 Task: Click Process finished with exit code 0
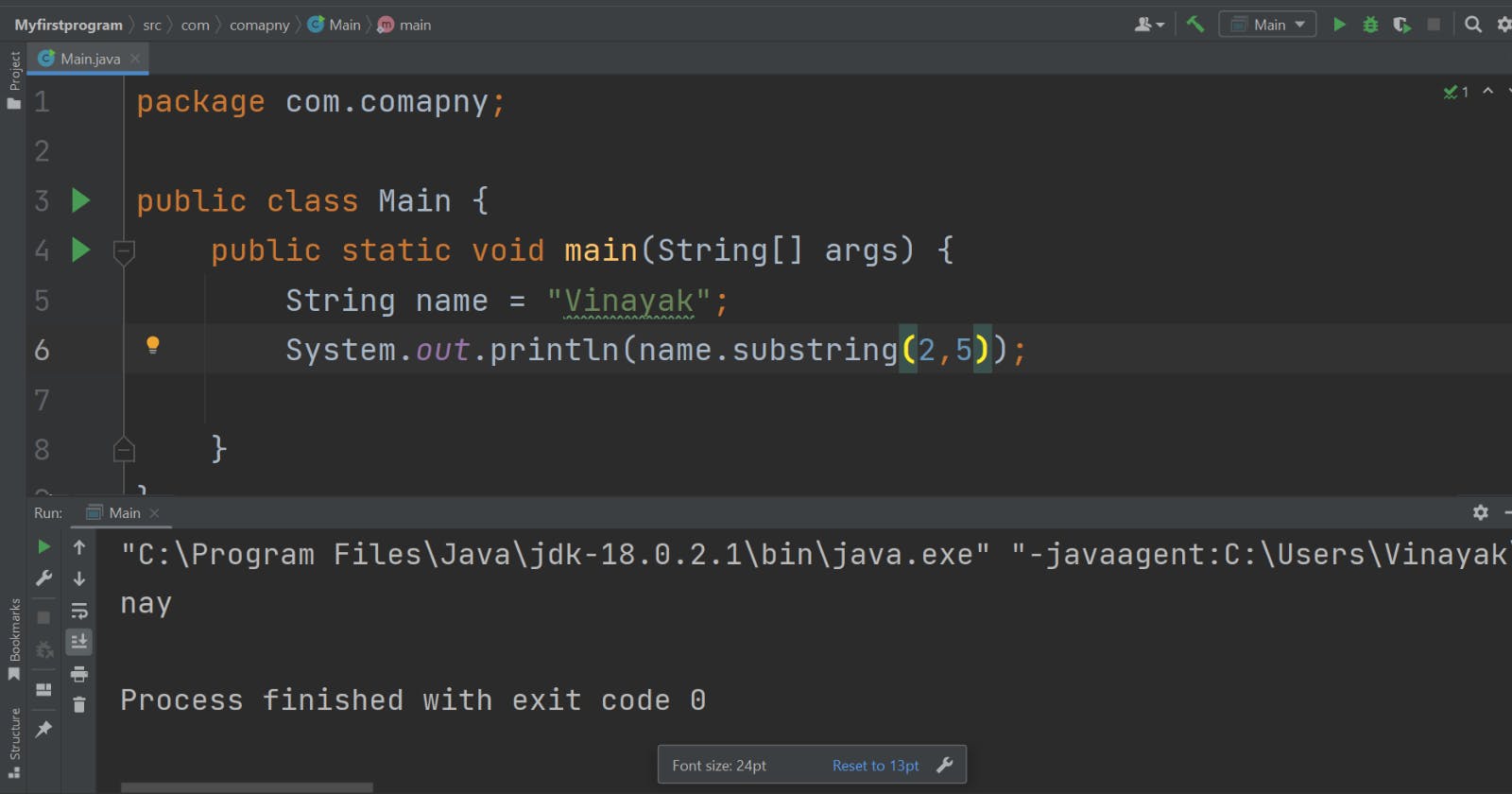(413, 700)
